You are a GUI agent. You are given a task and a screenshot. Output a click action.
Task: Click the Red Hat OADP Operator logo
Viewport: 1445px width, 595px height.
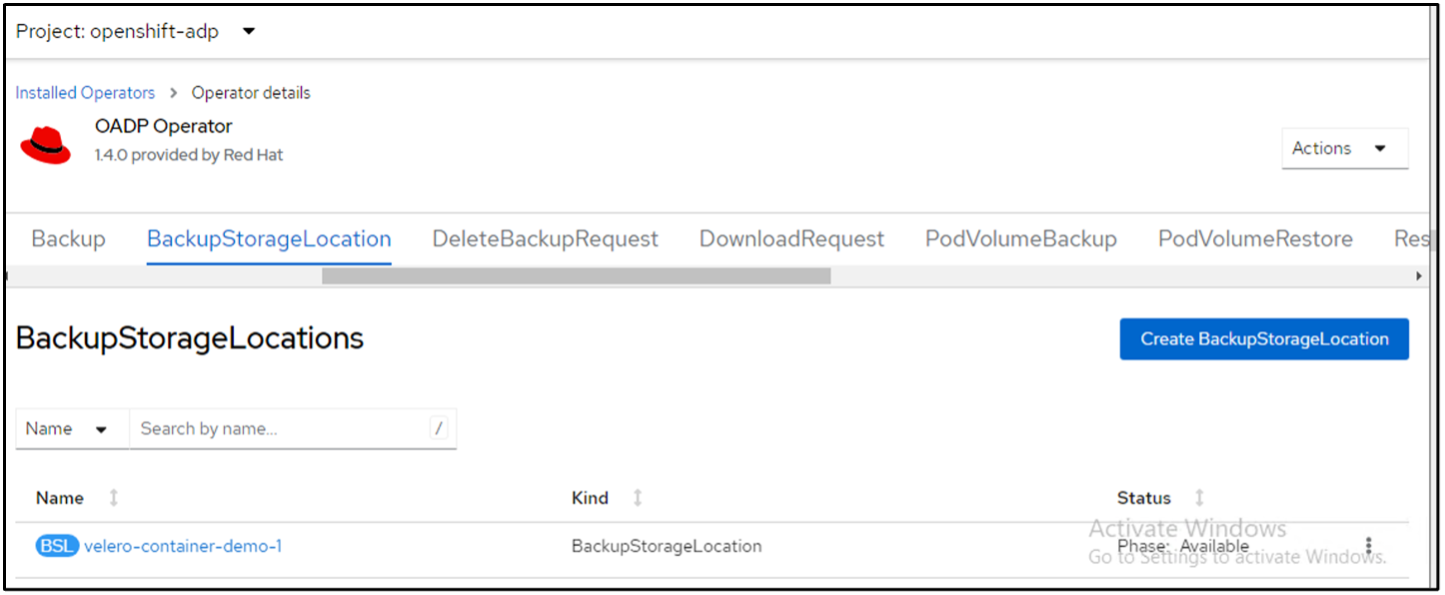[x=46, y=144]
